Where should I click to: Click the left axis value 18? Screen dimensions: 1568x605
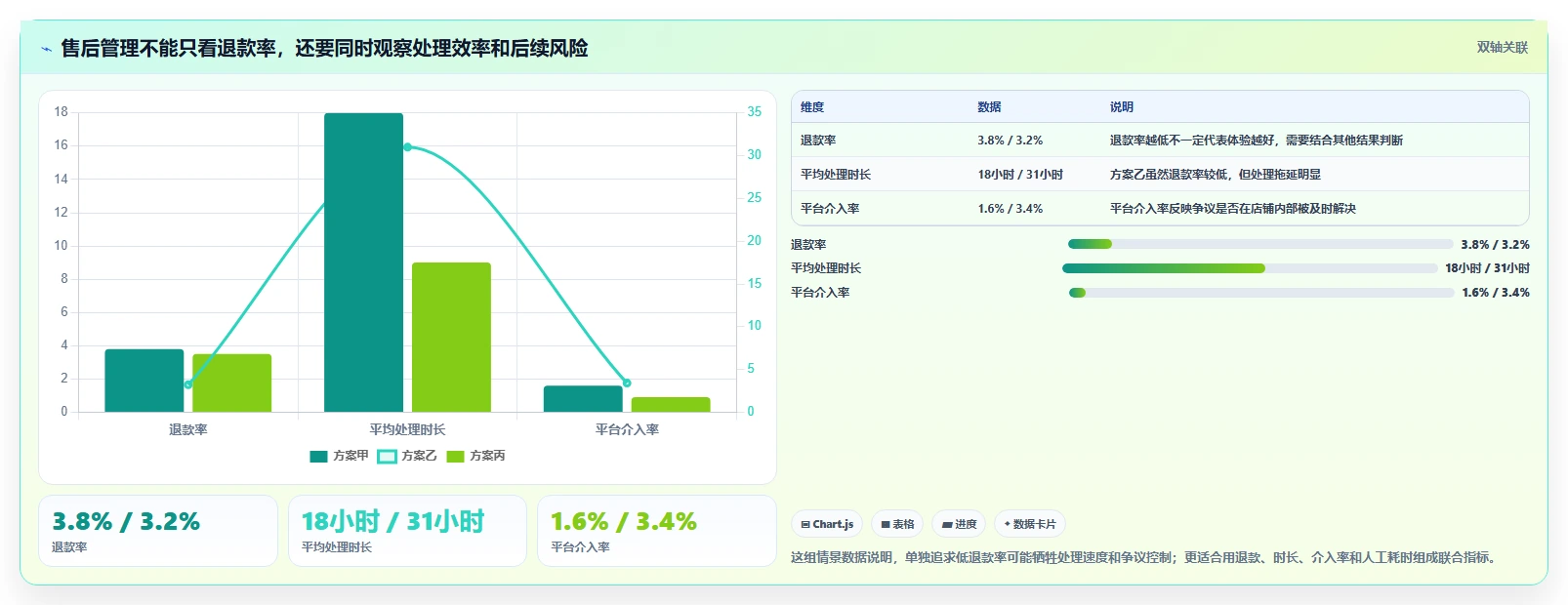coord(62,112)
